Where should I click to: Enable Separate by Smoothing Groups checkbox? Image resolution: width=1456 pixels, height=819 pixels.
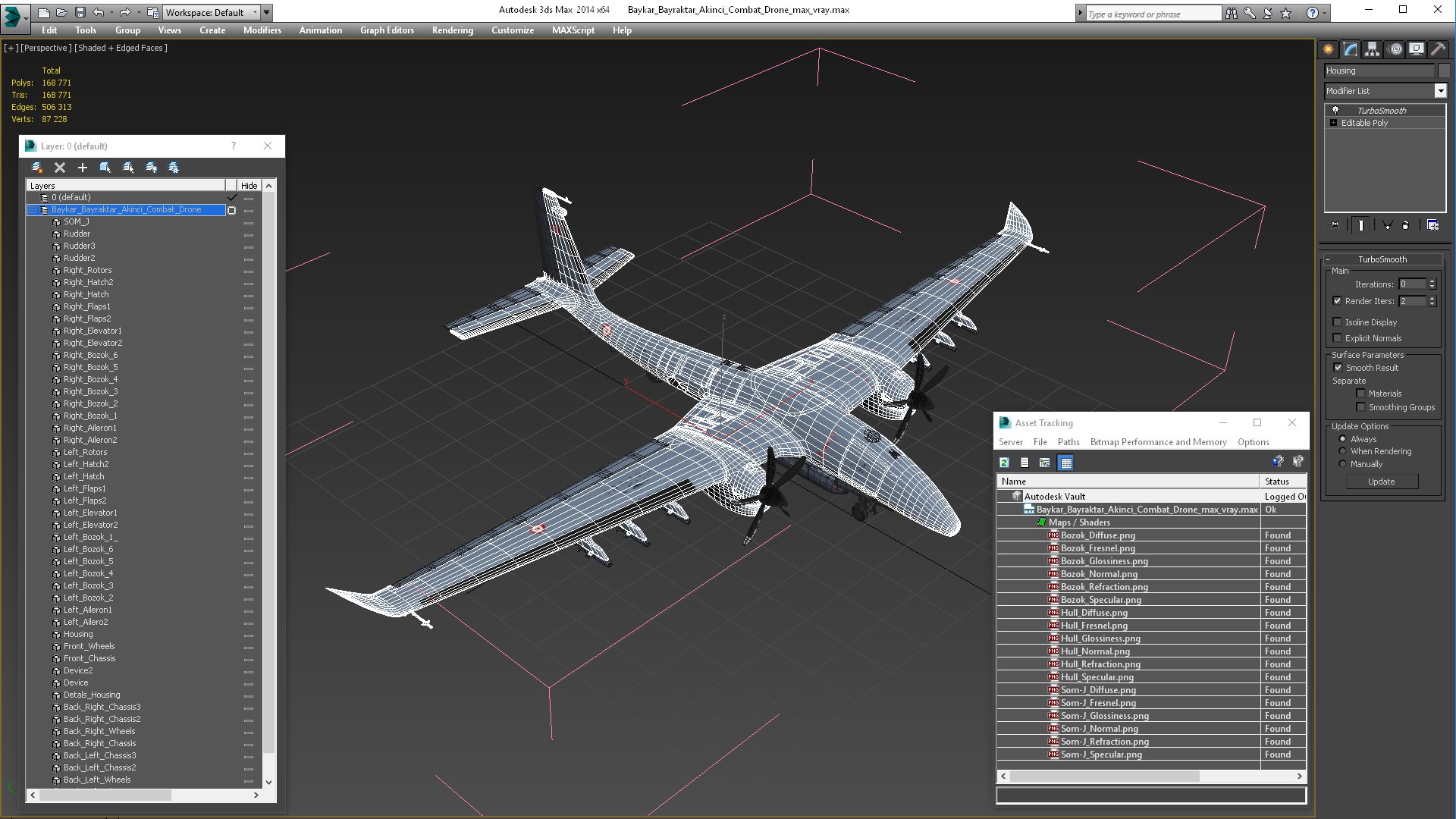1361,407
